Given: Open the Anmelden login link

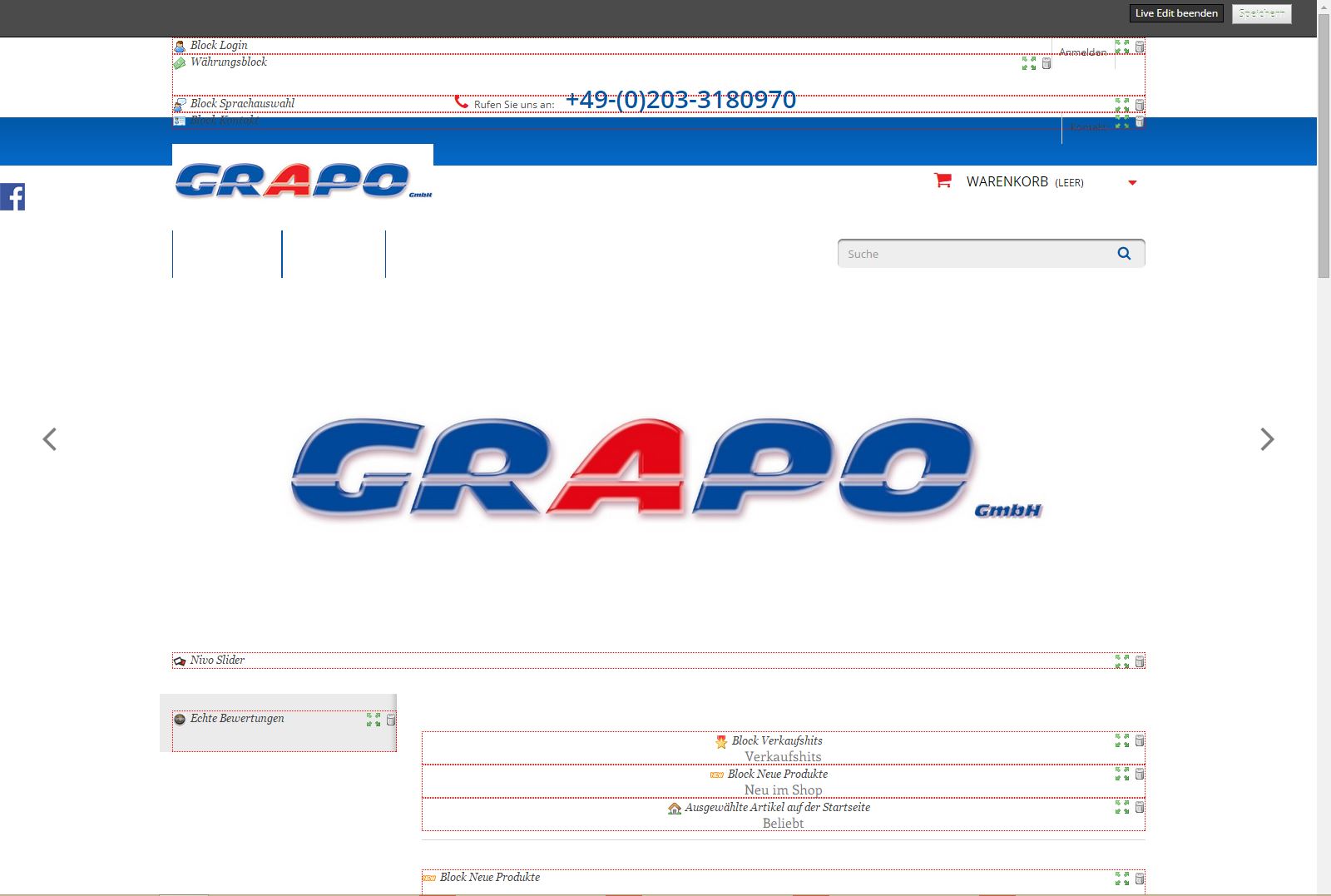Looking at the screenshot, I should (1082, 52).
